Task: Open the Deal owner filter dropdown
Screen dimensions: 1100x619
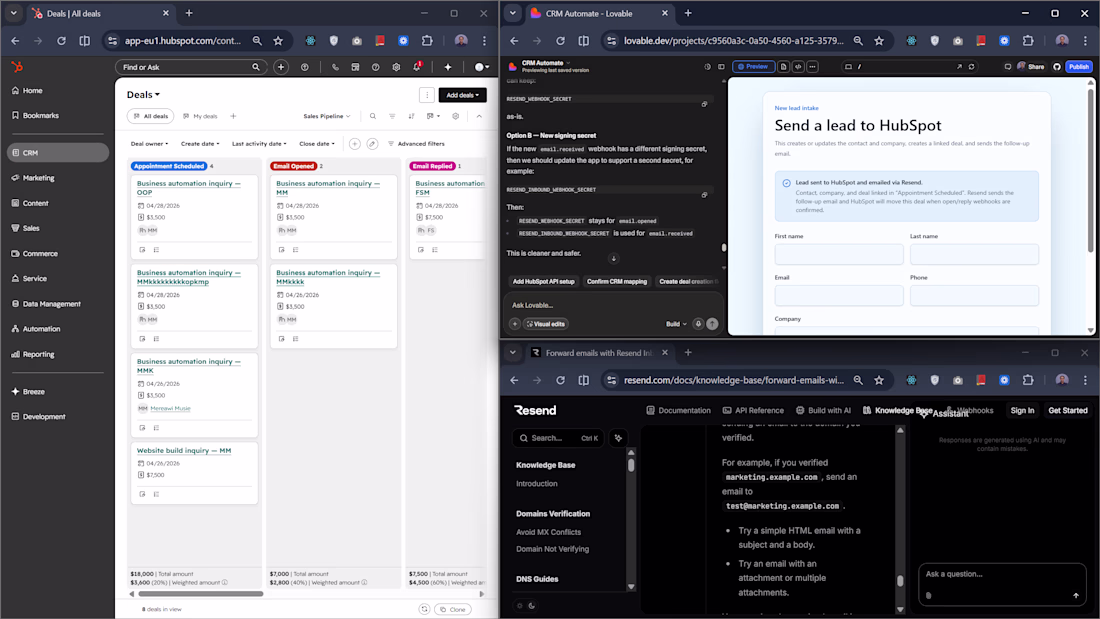Action: point(149,144)
